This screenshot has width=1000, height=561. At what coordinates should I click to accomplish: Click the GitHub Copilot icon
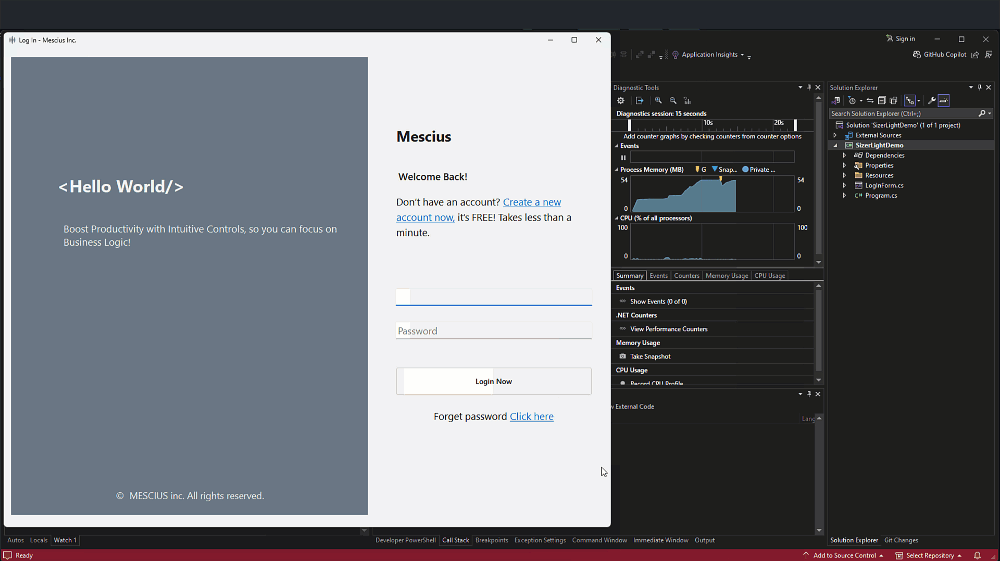click(x=916, y=55)
